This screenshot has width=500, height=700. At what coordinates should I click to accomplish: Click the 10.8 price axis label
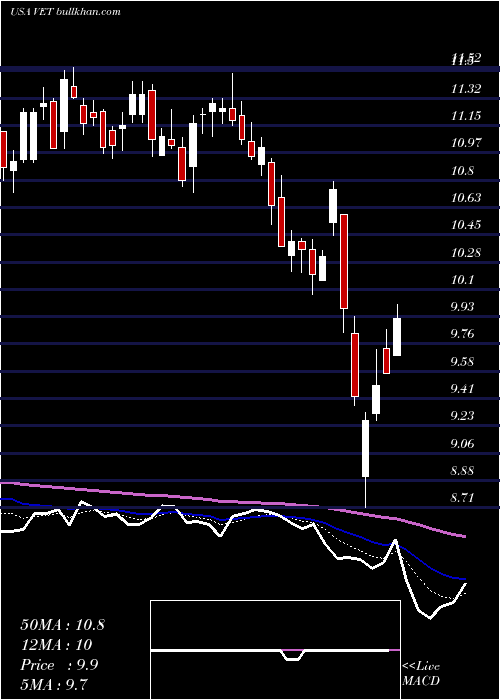pos(463,171)
